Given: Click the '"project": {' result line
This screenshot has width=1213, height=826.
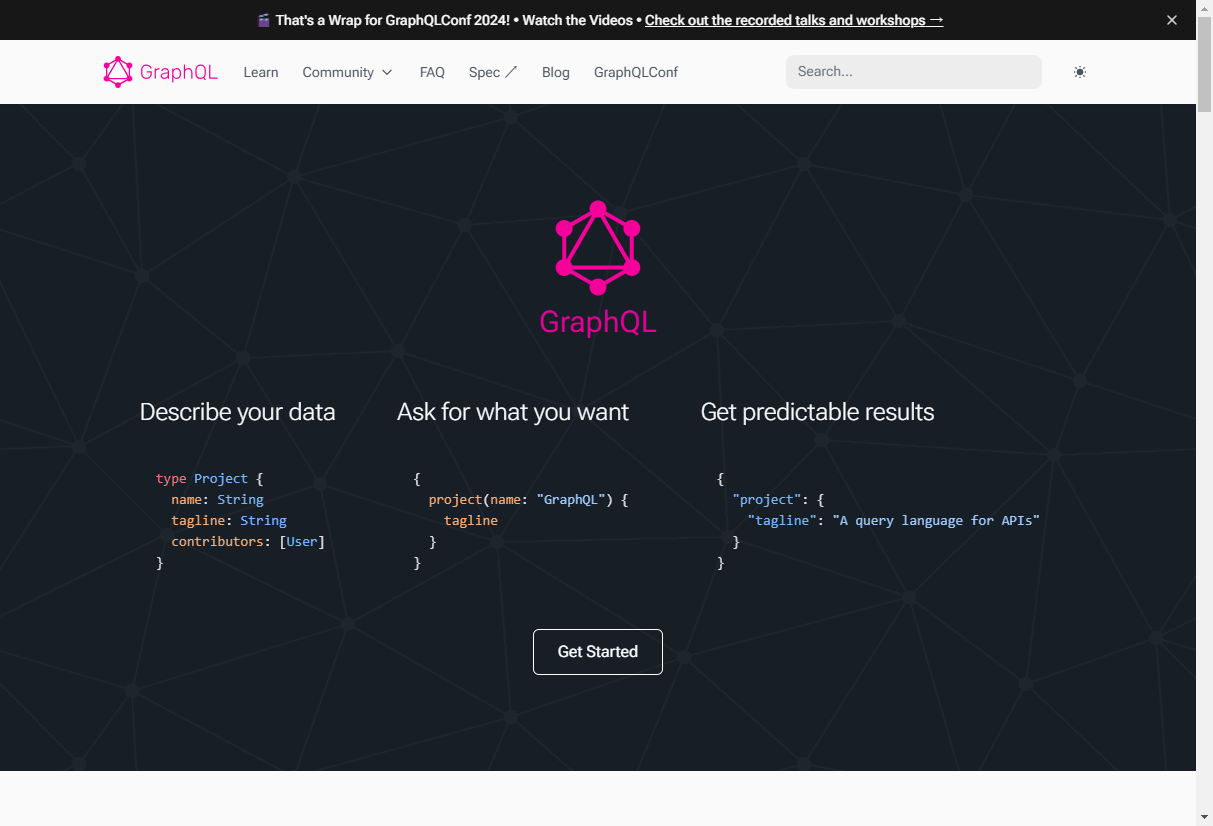Looking at the screenshot, I should coord(778,500).
